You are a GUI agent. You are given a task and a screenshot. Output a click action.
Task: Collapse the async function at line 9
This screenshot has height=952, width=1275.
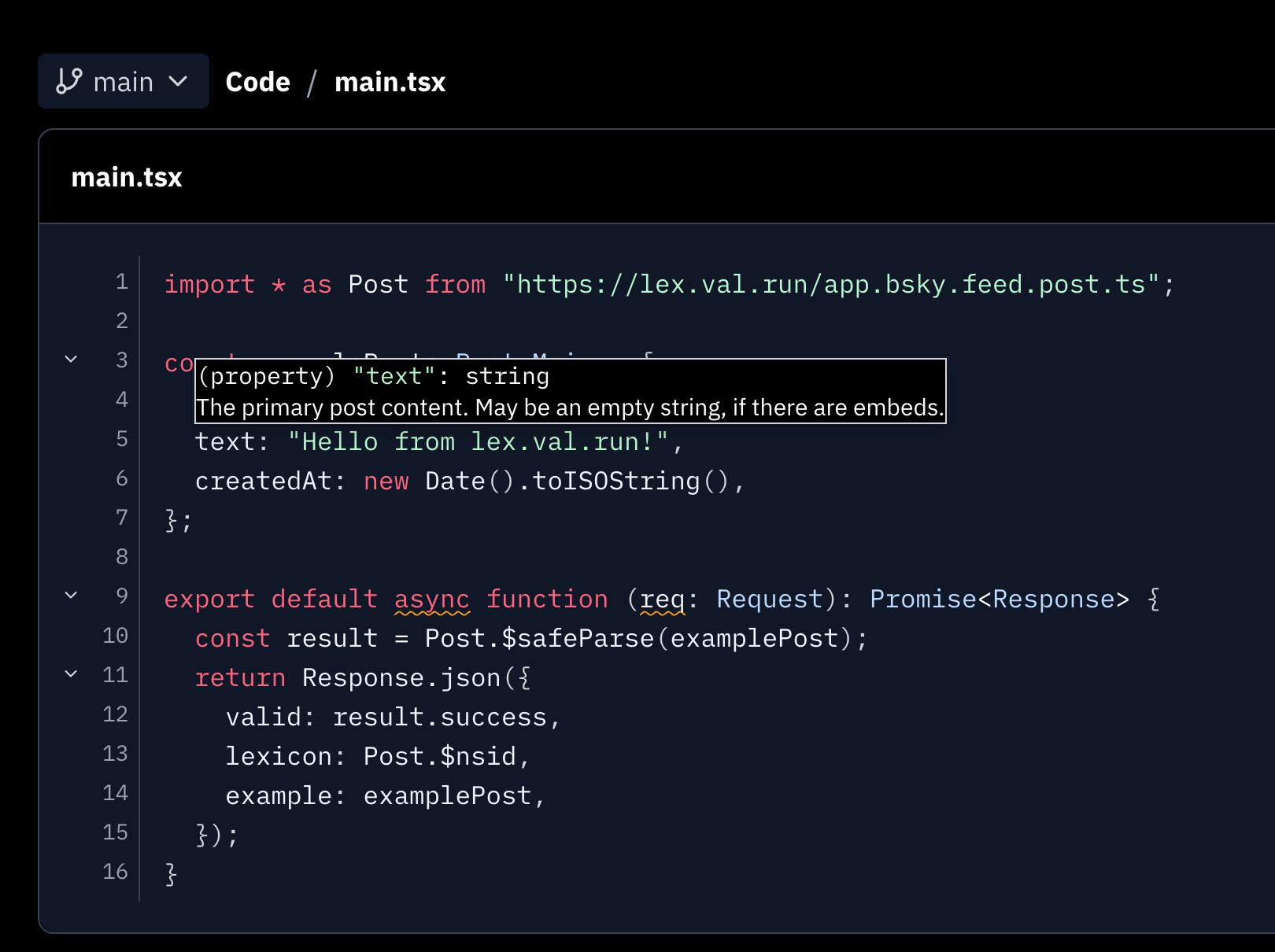pyautogui.click(x=71, y=596)
